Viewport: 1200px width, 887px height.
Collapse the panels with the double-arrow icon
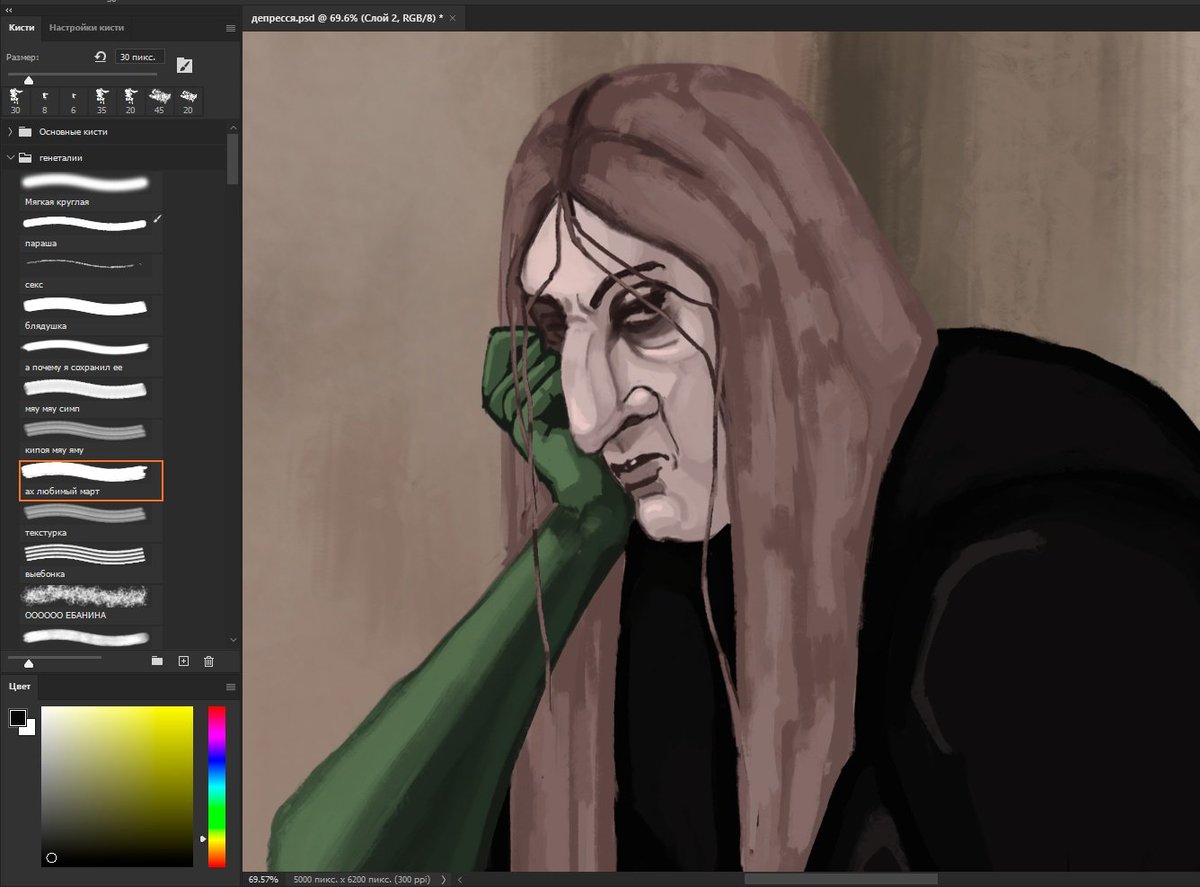(x=10, y=9)
